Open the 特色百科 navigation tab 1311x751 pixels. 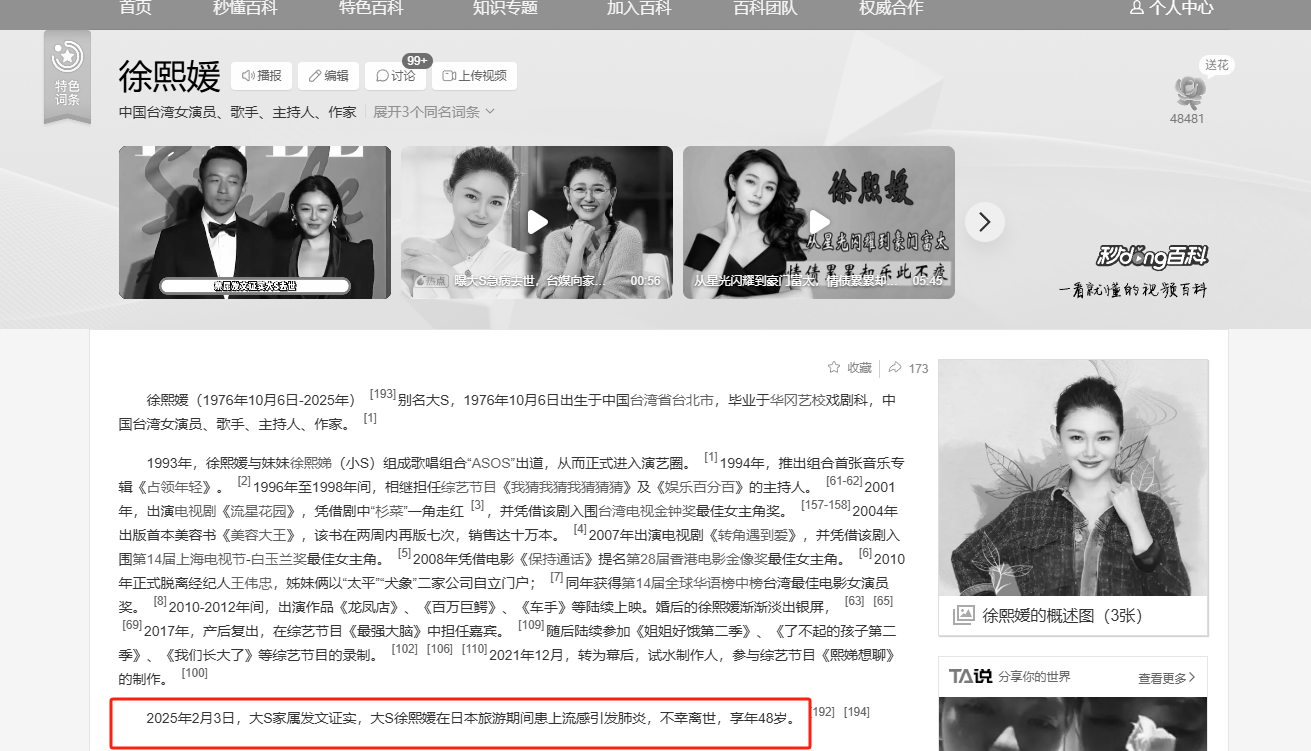[371, 8]
